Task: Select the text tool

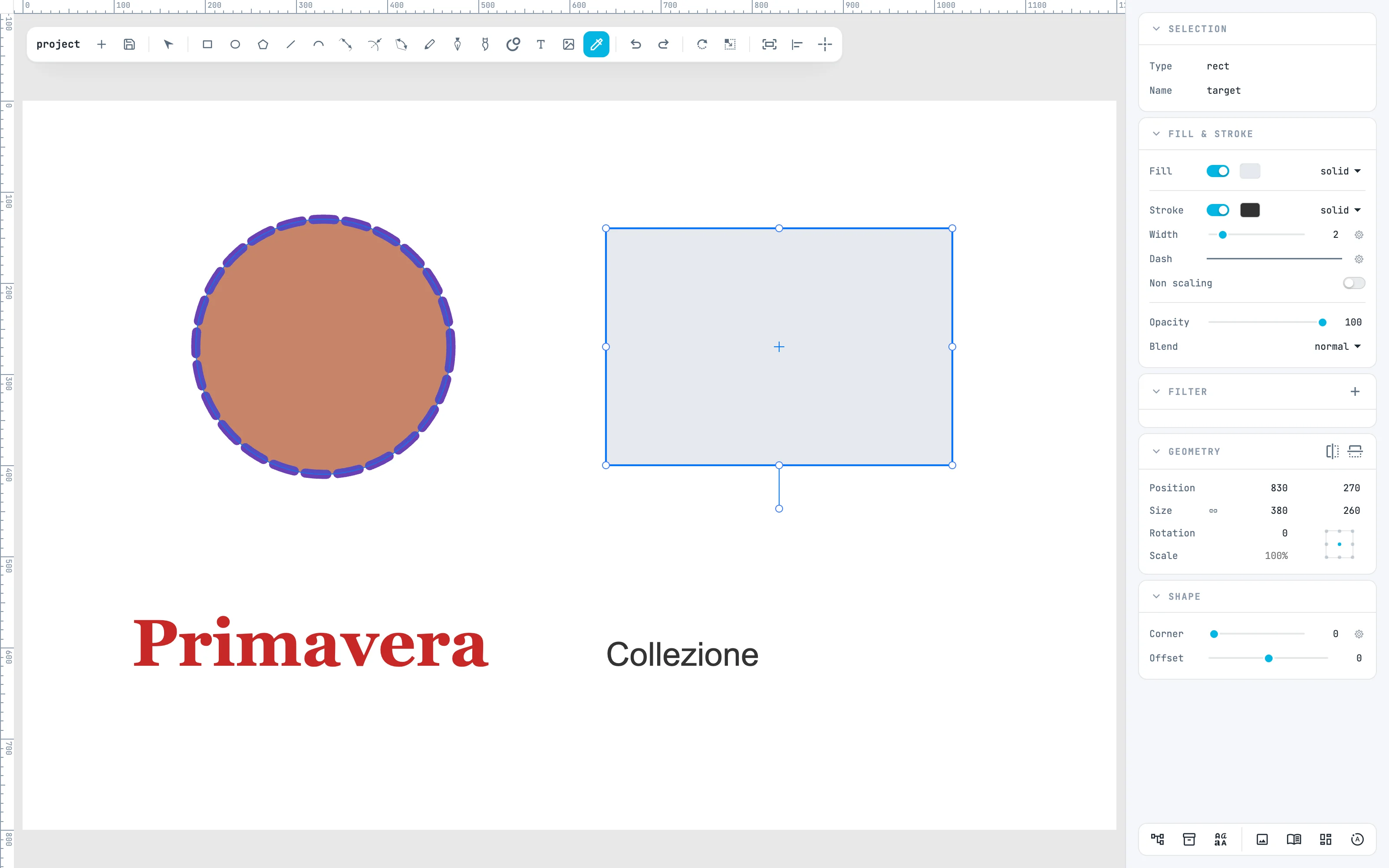Action: click(x=541, y=44)
